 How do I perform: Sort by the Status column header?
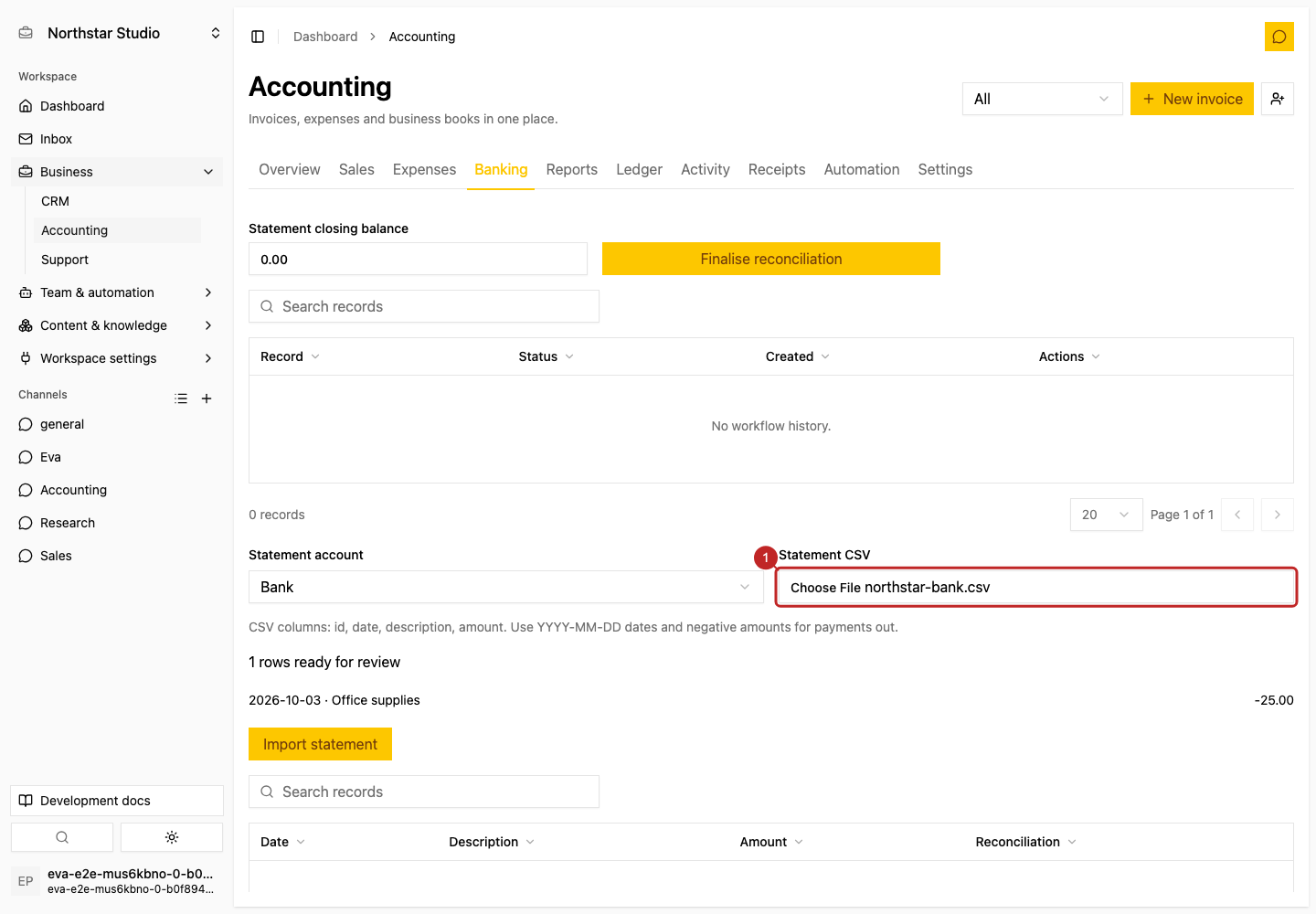(x=546, y=356)
